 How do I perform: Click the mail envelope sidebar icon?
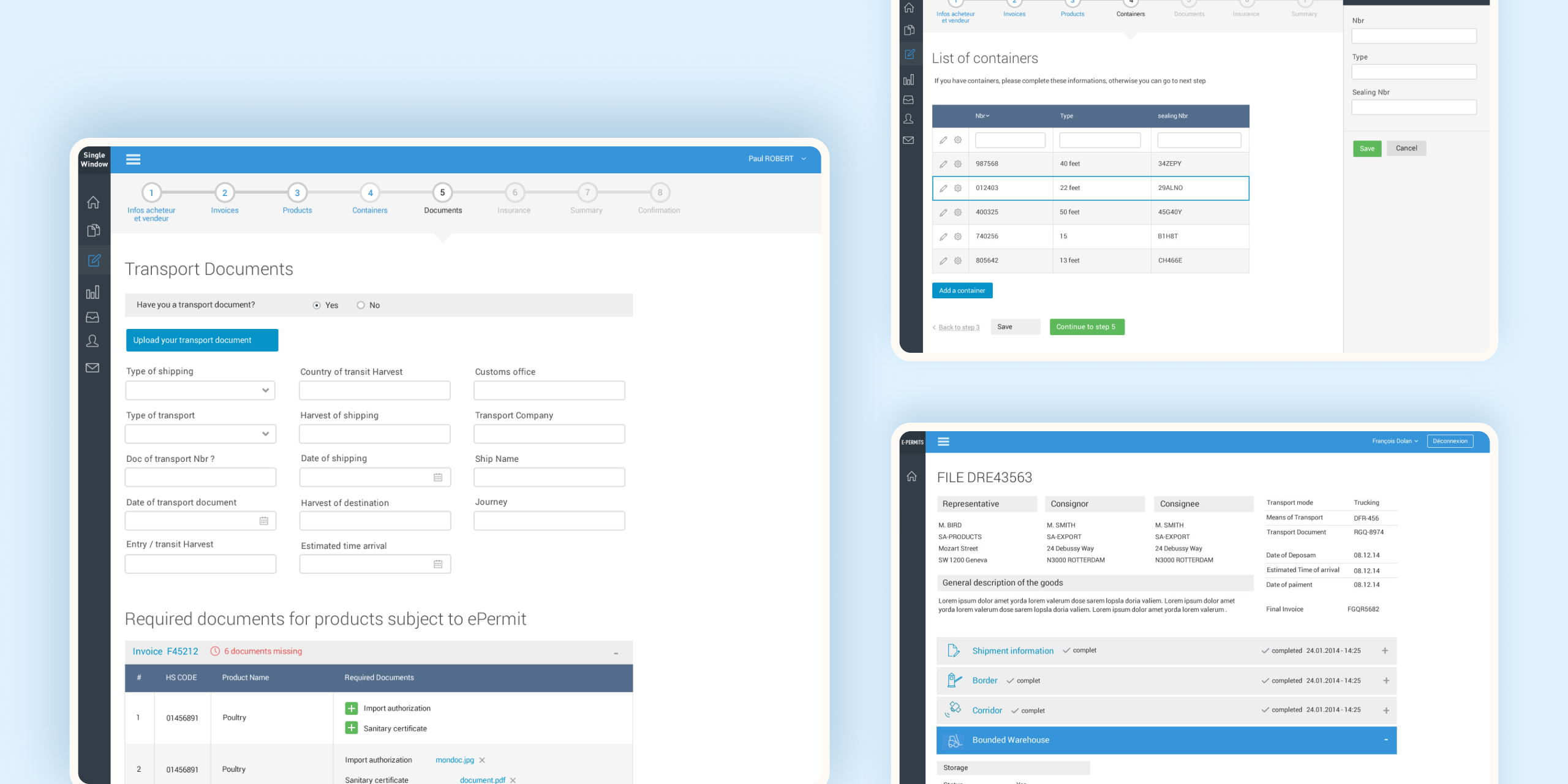(92, 367)
